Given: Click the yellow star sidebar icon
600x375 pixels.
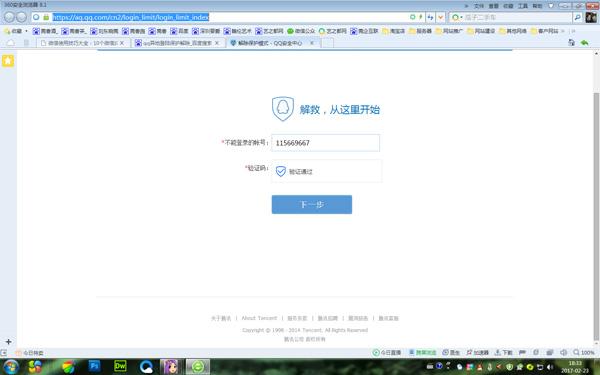Looking at the screenshot, I should pos(8,61).
